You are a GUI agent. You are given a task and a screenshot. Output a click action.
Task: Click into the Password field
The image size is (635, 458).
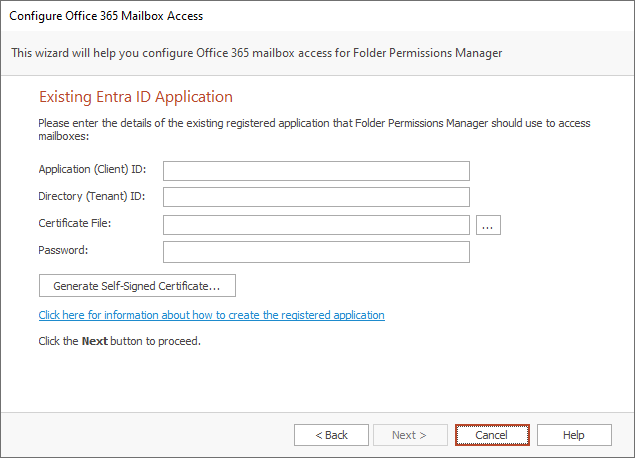316,252
